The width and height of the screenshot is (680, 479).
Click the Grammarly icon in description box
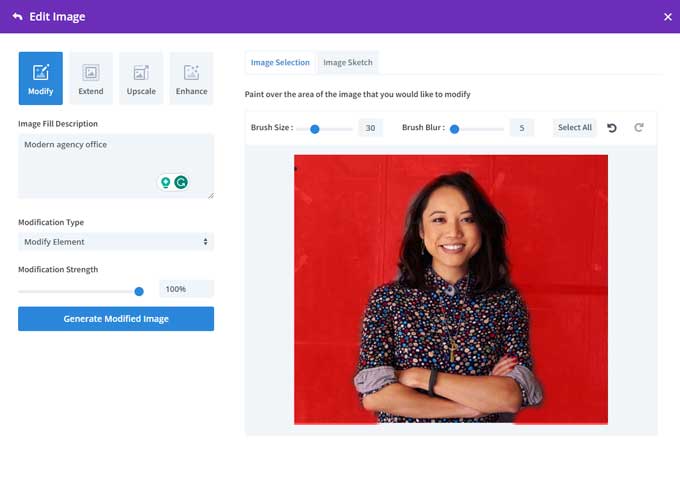(x=181, y=182)
